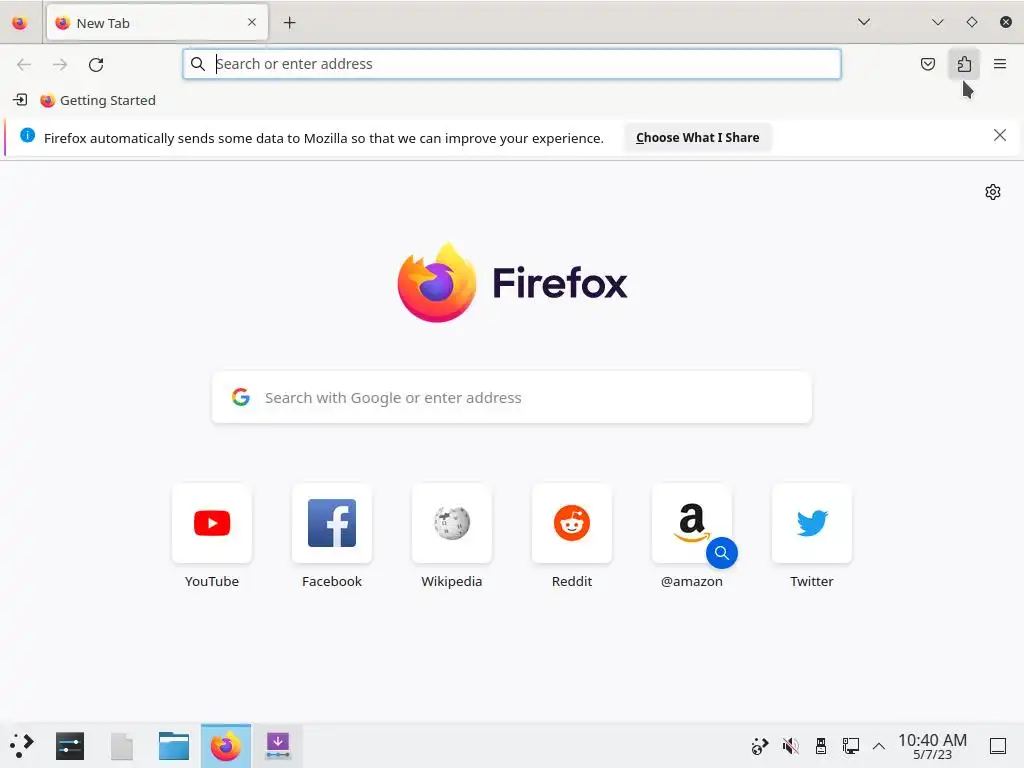Click the system tray updates icon
This screenshot has width=1024, height=768.
(760, 746)
